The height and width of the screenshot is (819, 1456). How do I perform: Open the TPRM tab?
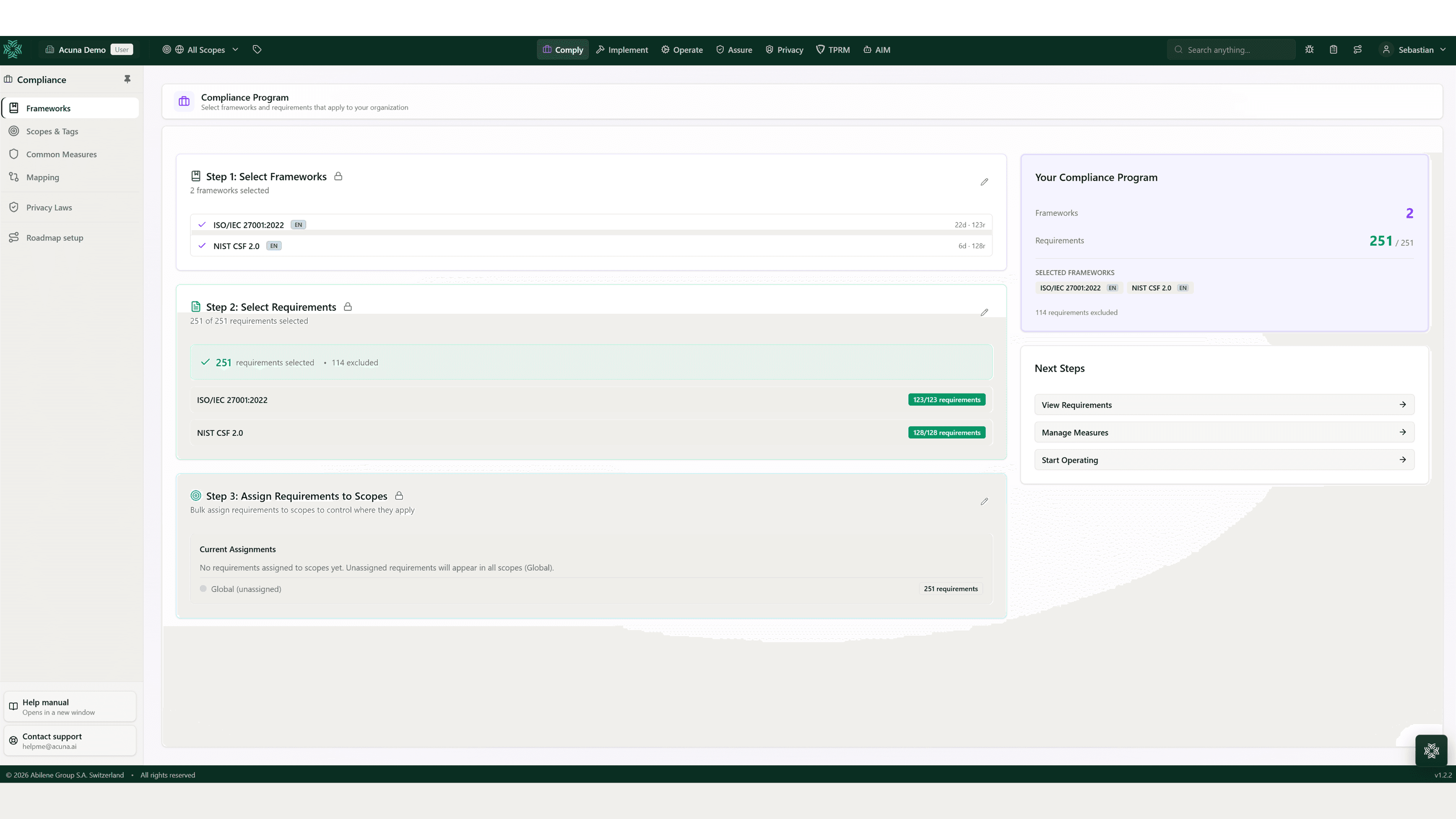click(832, 50)
